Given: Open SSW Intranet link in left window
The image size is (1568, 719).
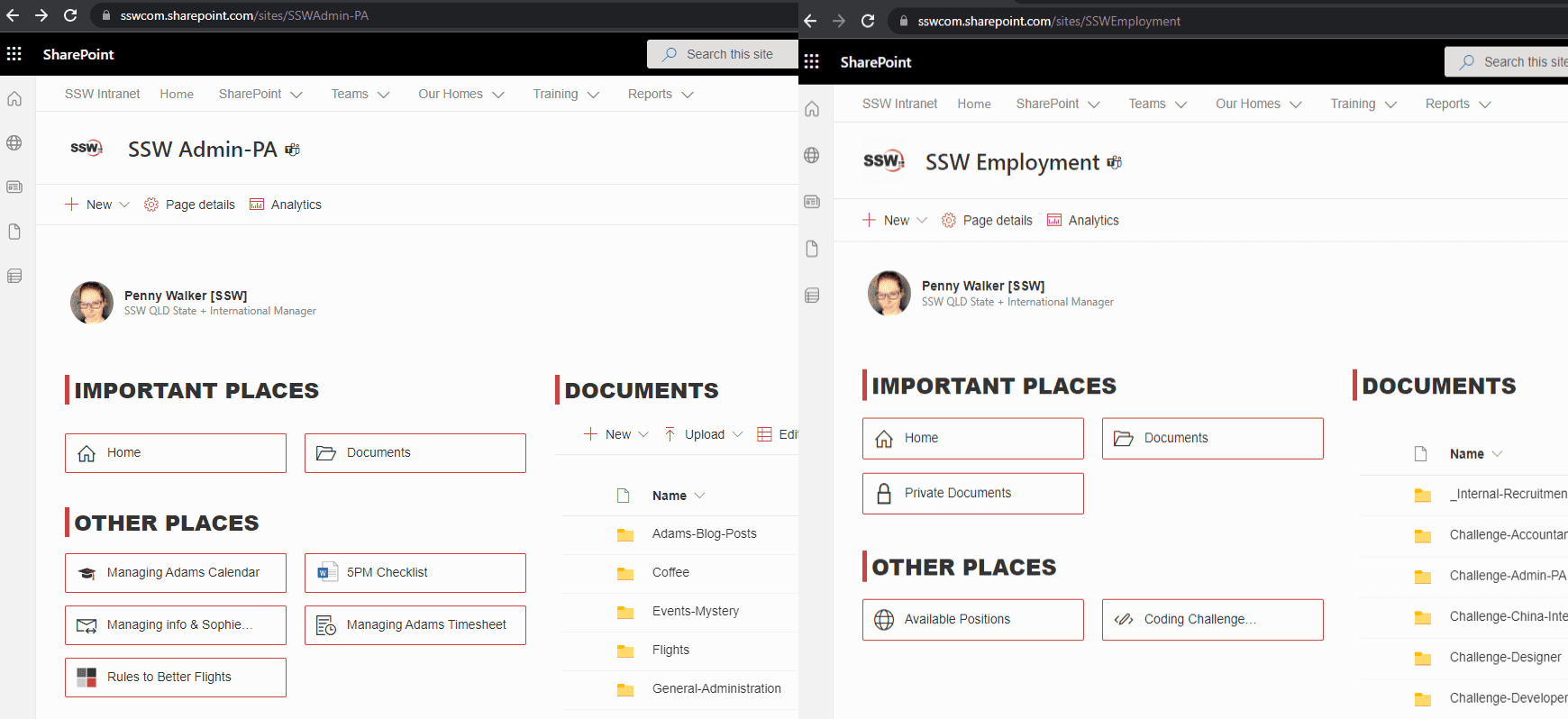Looking at the screenshot, I should 102,94.
